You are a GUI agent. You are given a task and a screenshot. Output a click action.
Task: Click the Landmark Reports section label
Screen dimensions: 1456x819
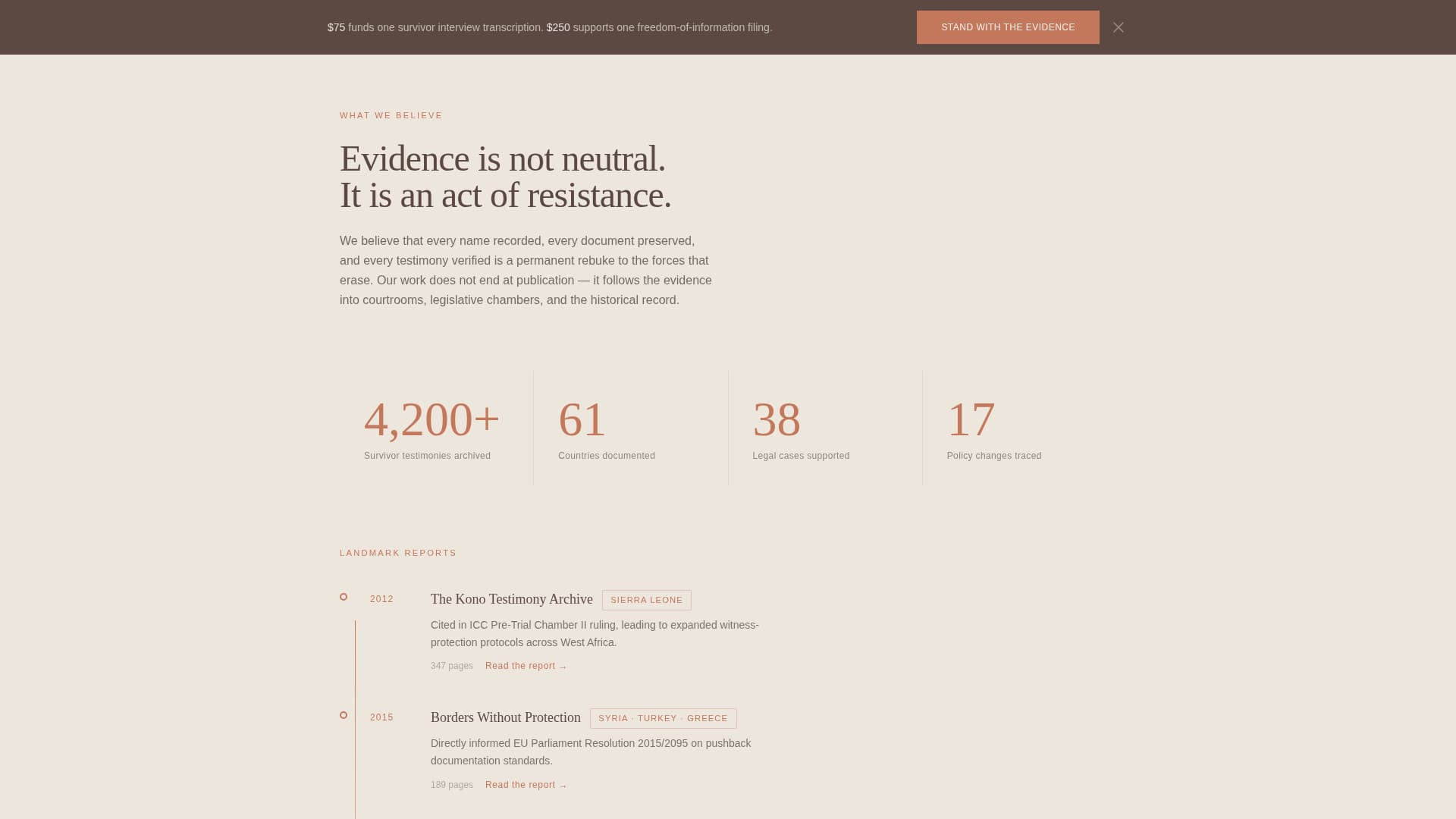click(x=397, y=553)
